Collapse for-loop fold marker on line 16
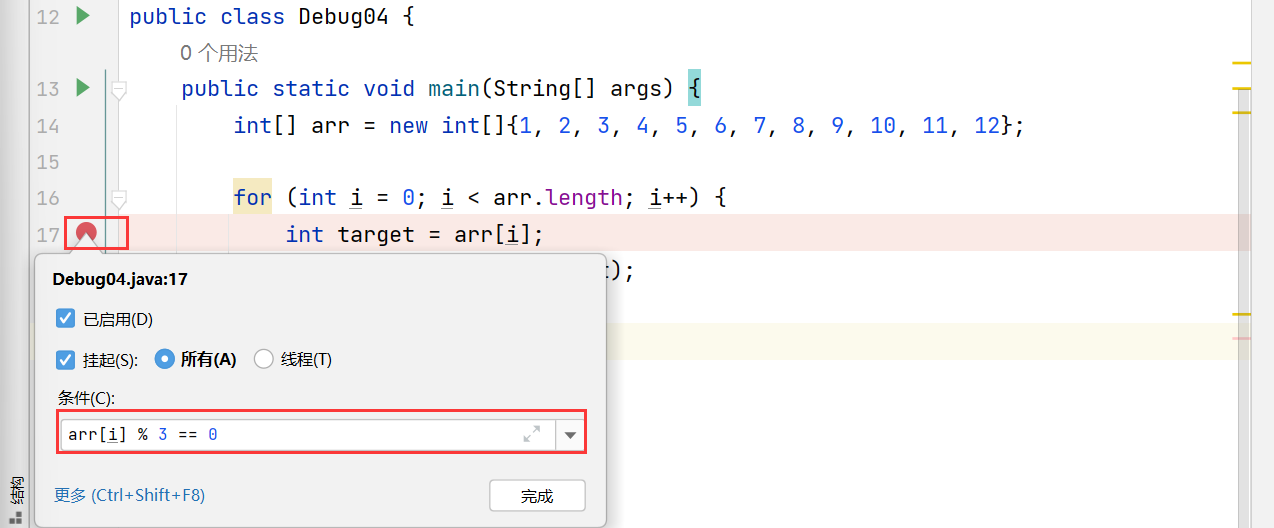 [x=118, y=198]
